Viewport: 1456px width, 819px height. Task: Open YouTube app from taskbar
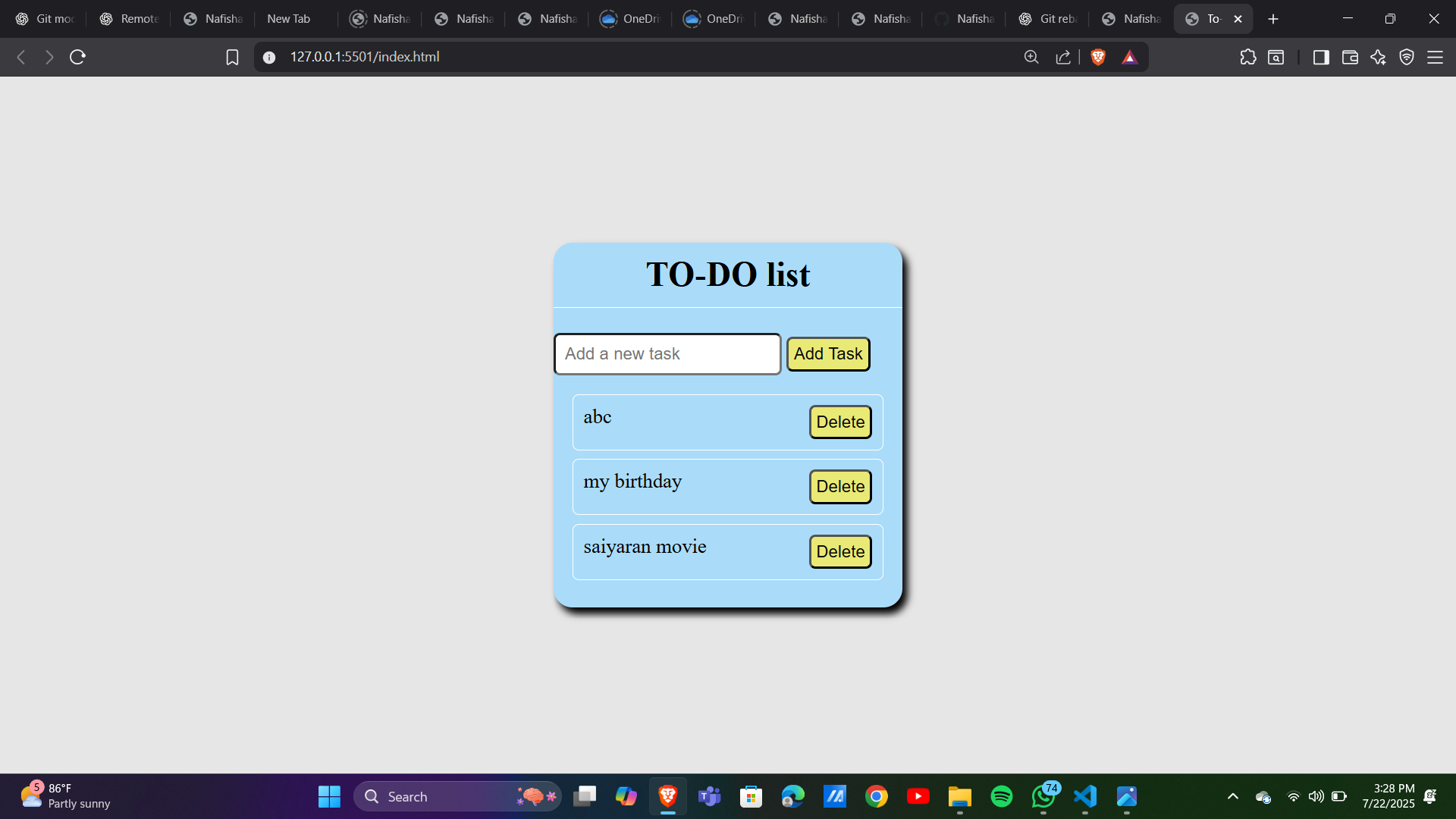click(x=918, y=796)
